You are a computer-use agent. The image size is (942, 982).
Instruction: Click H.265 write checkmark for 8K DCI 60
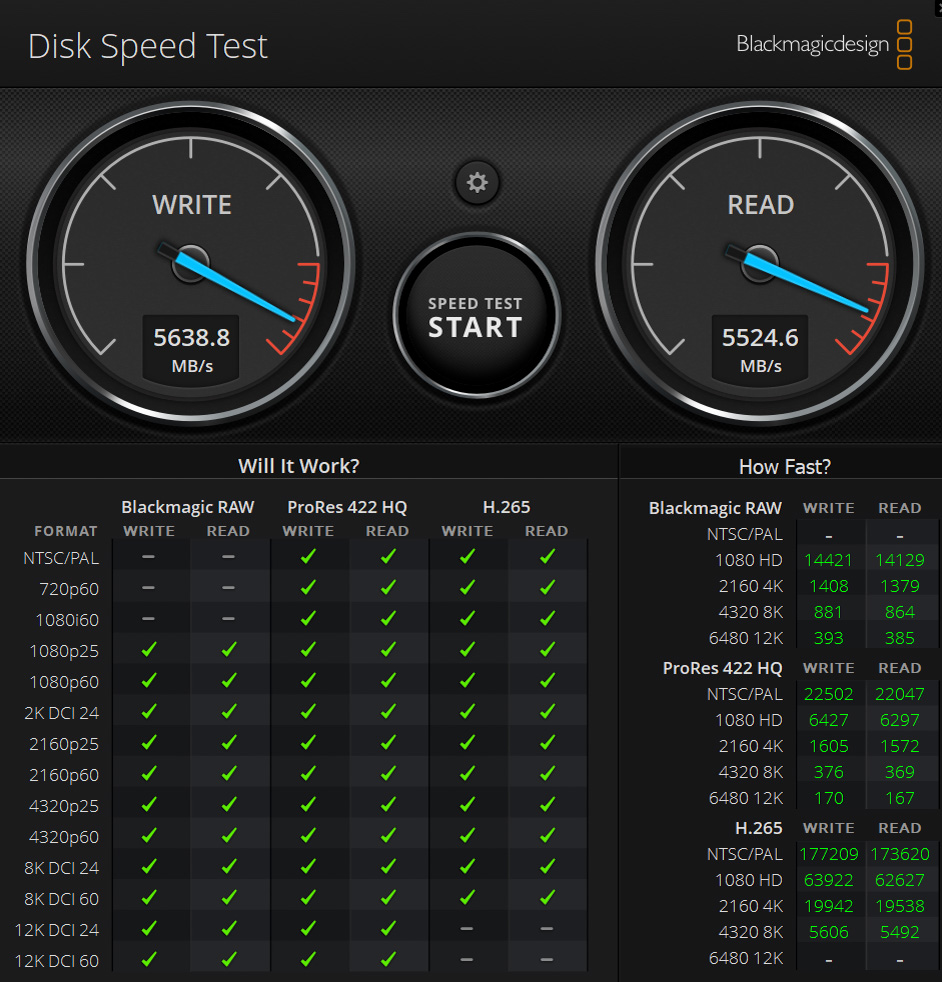(467, 898)
